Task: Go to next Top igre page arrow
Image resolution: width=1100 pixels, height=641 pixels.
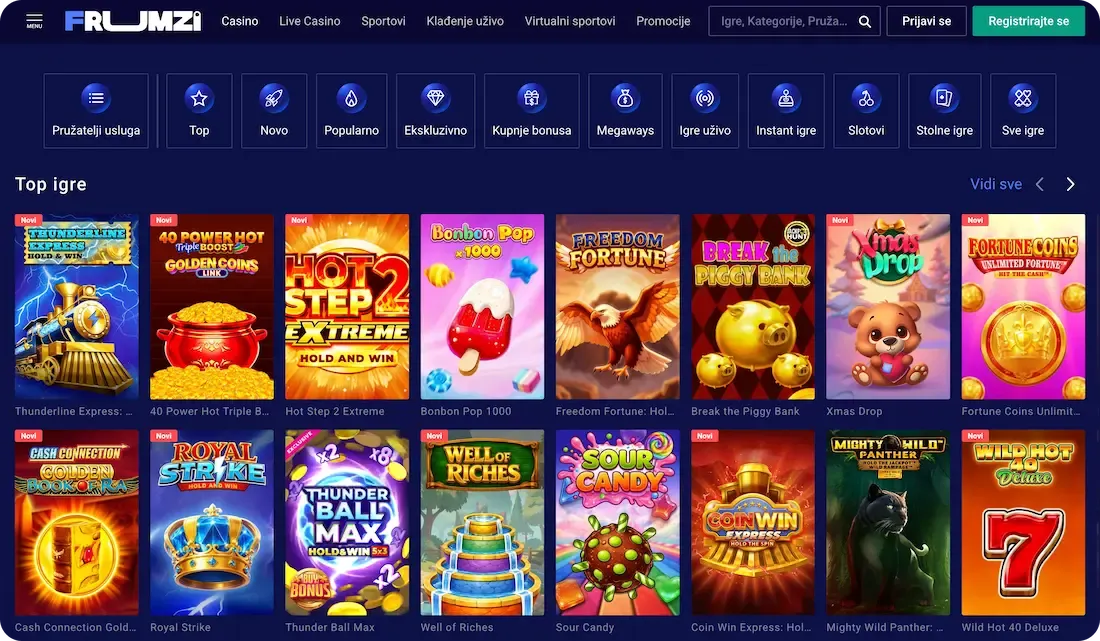Action: pos(1071,184)
